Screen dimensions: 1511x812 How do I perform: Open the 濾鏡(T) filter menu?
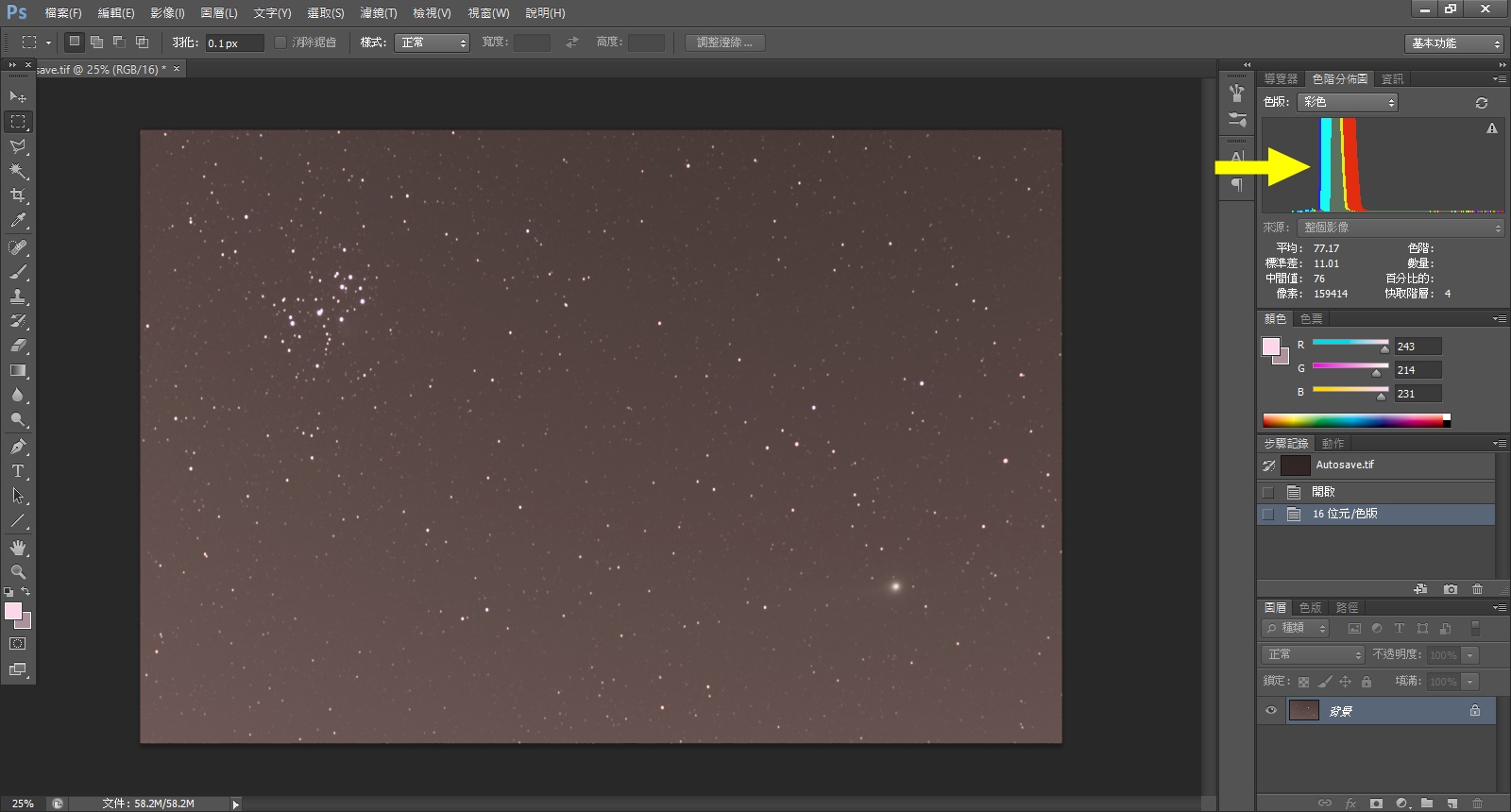pos(378,13)
